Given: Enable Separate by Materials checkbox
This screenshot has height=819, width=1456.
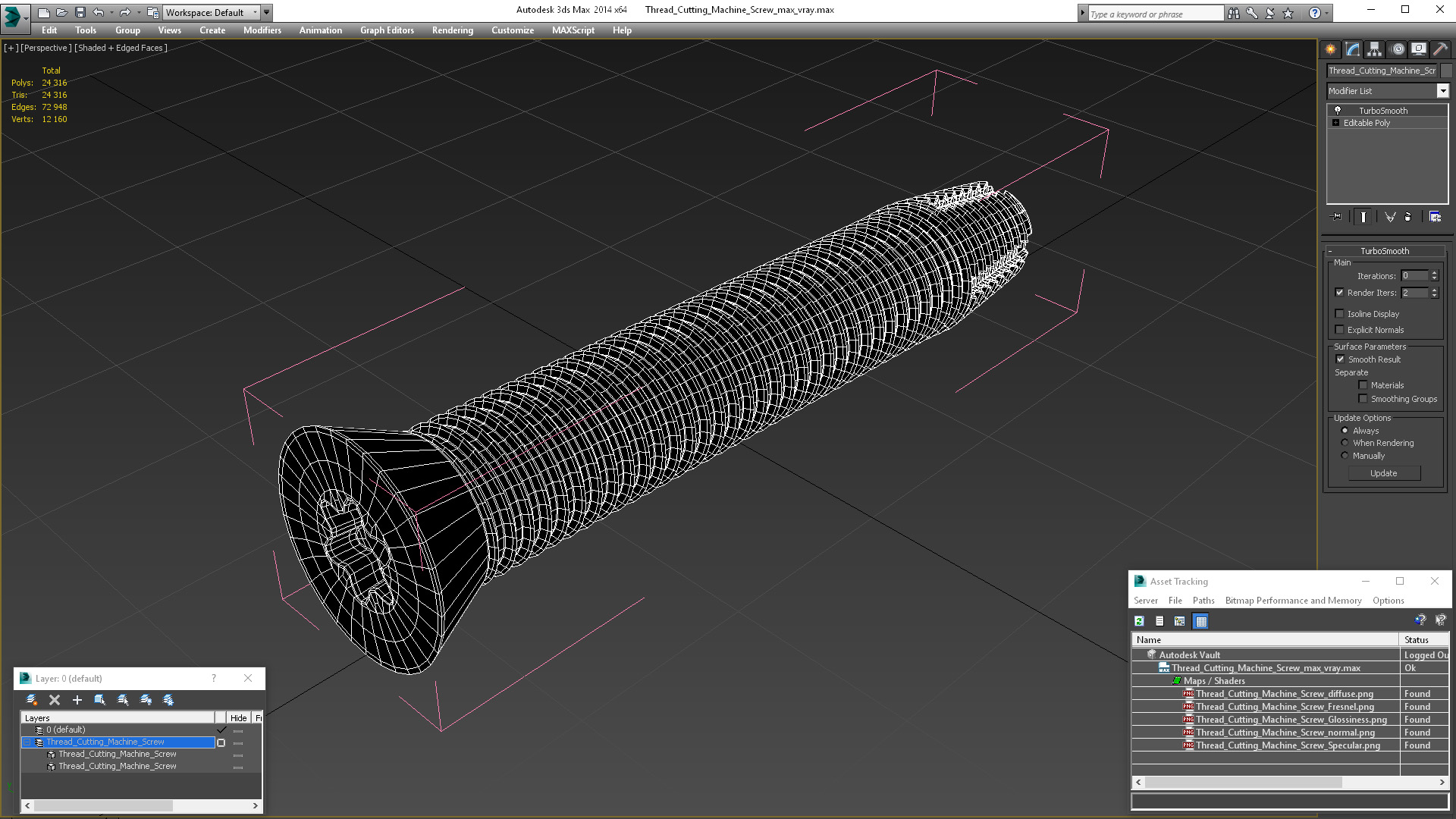Looking at the screenshot, I should pyautogui.click(x=1363, y=385).
